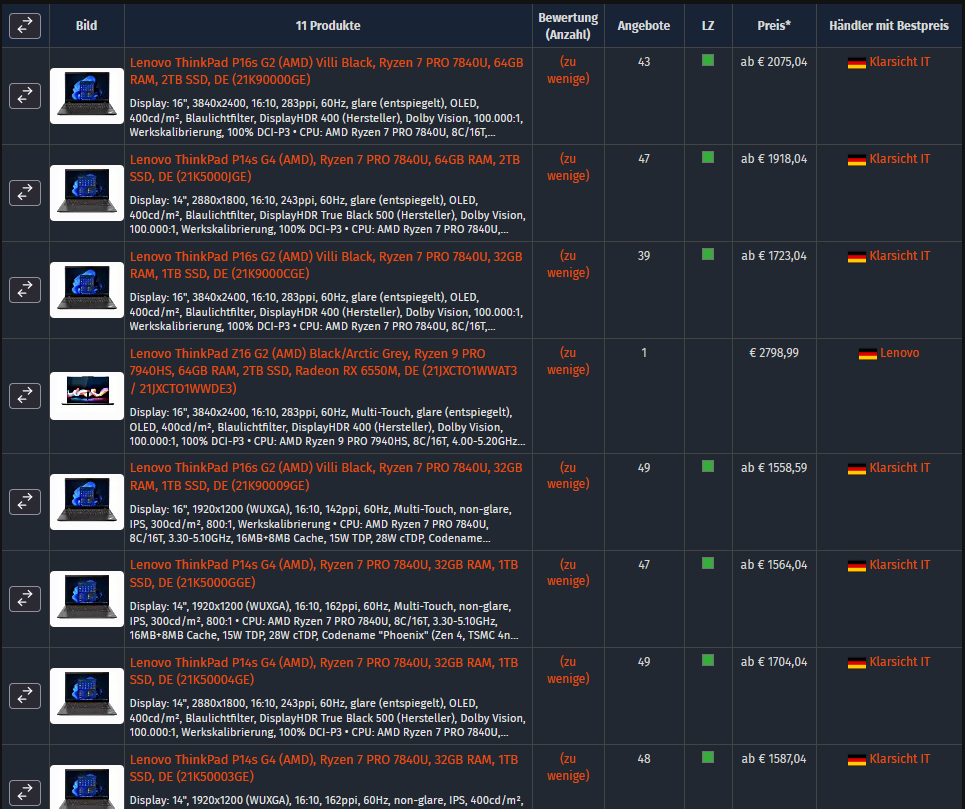The width and height of the screenshot is (965, 809).
Task: Open thumbnail of P16s G2 21K9000CGE
Action: click(x=87, y=290)
